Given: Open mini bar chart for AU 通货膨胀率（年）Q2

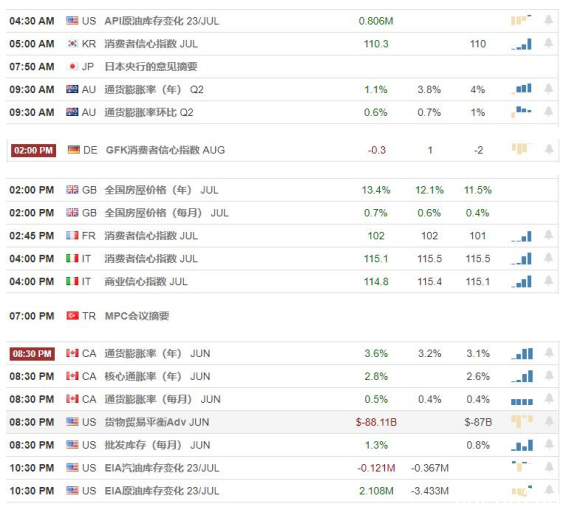Looking at the screenshot, I should [x=521, y=89].
